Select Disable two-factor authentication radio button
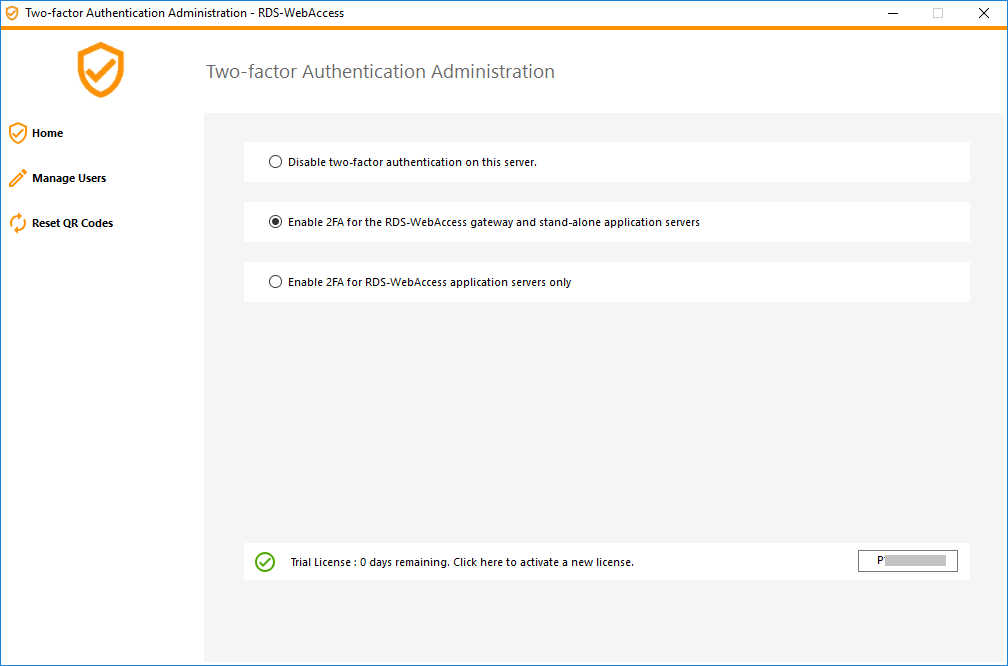Image resolution: width=1008 pixels, height=666 pixels. 275,162
